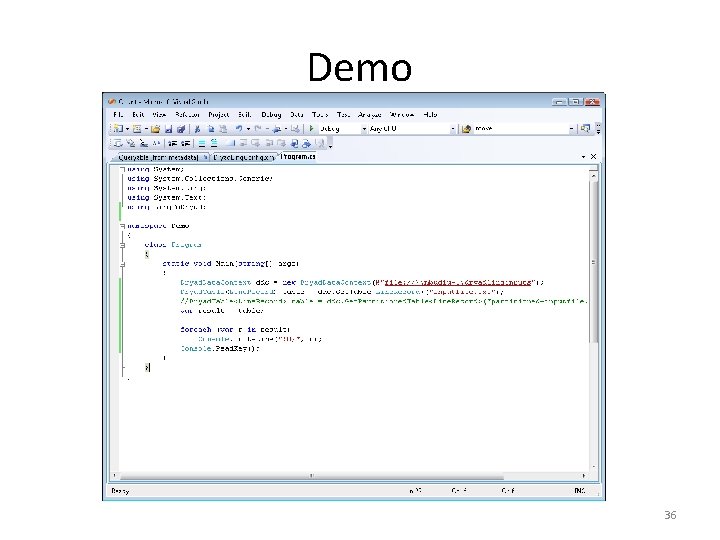This screenshot has width=720, height=540.
Task: Click the Save All icon
Action: tap(181, 129)
